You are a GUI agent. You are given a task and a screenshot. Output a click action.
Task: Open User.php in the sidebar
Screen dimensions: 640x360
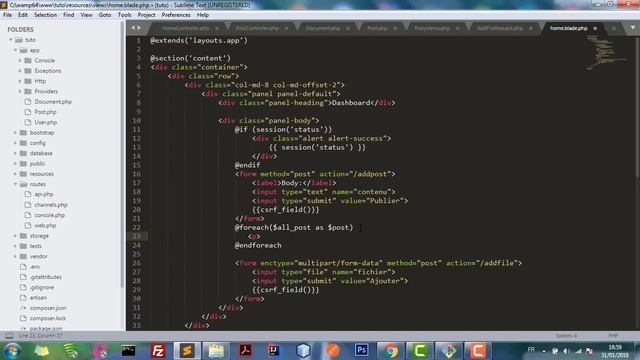pyautogui.click(x=45, y=122)
